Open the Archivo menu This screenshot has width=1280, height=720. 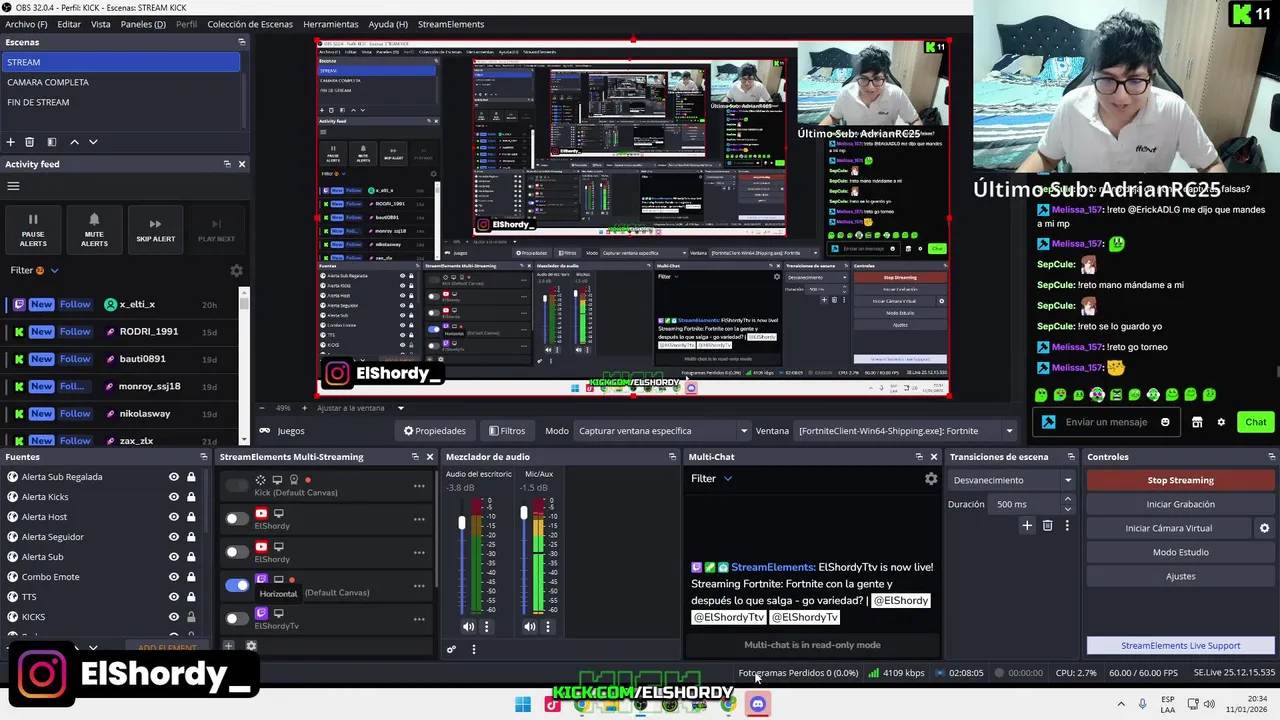[26, 24]
